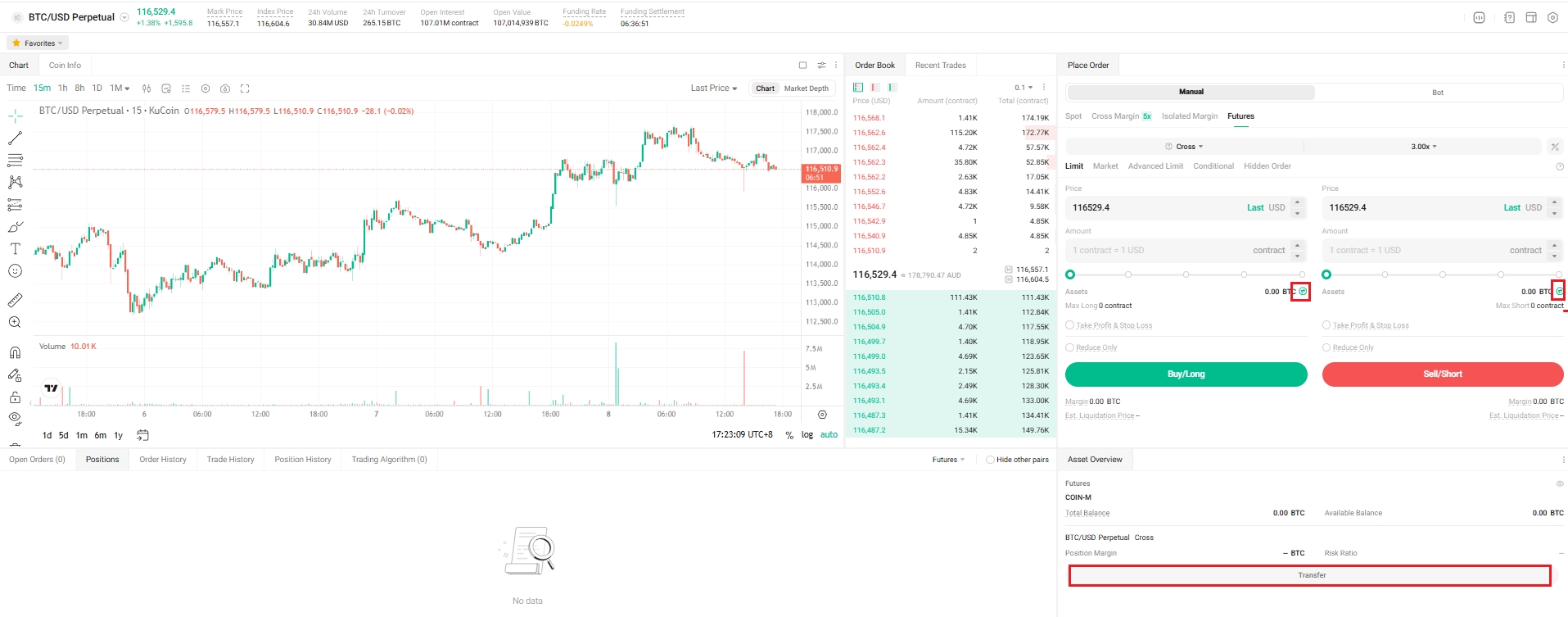Select the trend line drawing tool
The height and width of the screenshot is (617, 1568).
[15, 138]
